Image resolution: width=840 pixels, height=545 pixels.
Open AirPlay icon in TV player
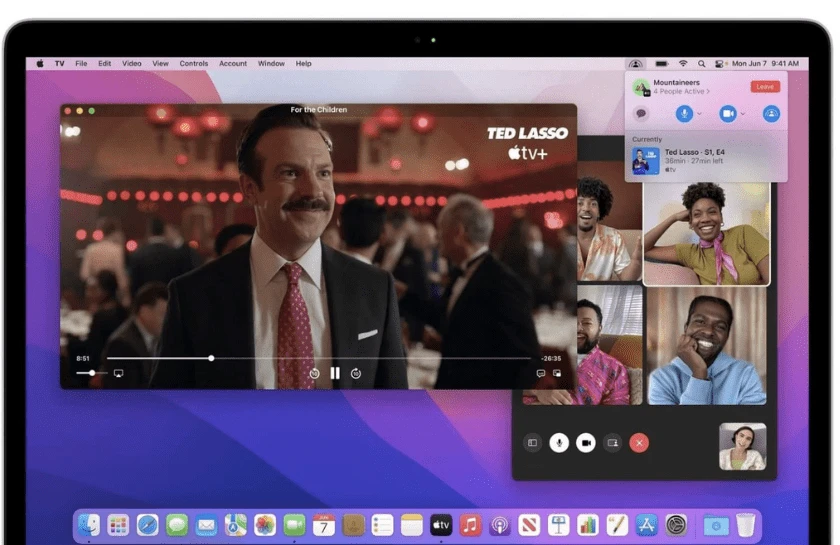pos(118,373)
